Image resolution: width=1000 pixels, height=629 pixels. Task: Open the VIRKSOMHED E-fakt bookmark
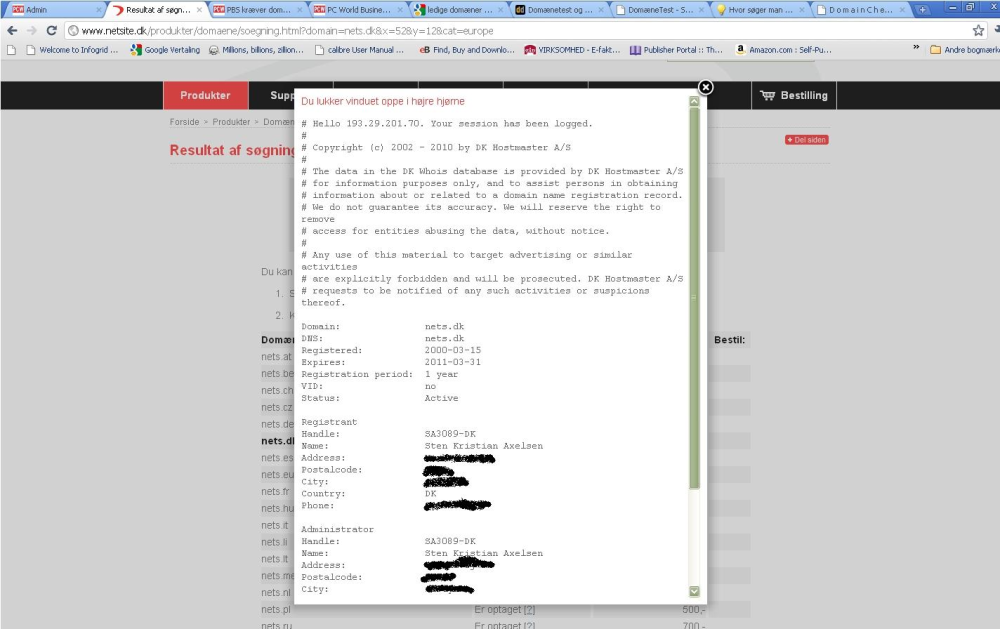pyautogui.click(x=572, y=50)
